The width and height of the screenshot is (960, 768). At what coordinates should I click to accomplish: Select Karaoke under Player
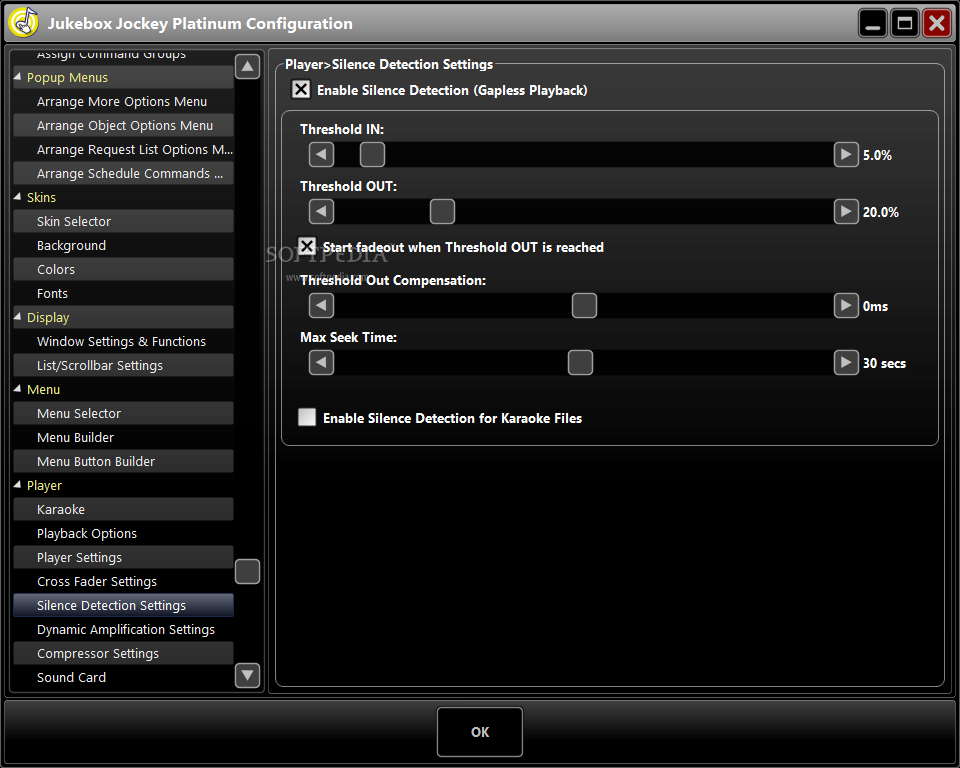click(x=123, y=509)
